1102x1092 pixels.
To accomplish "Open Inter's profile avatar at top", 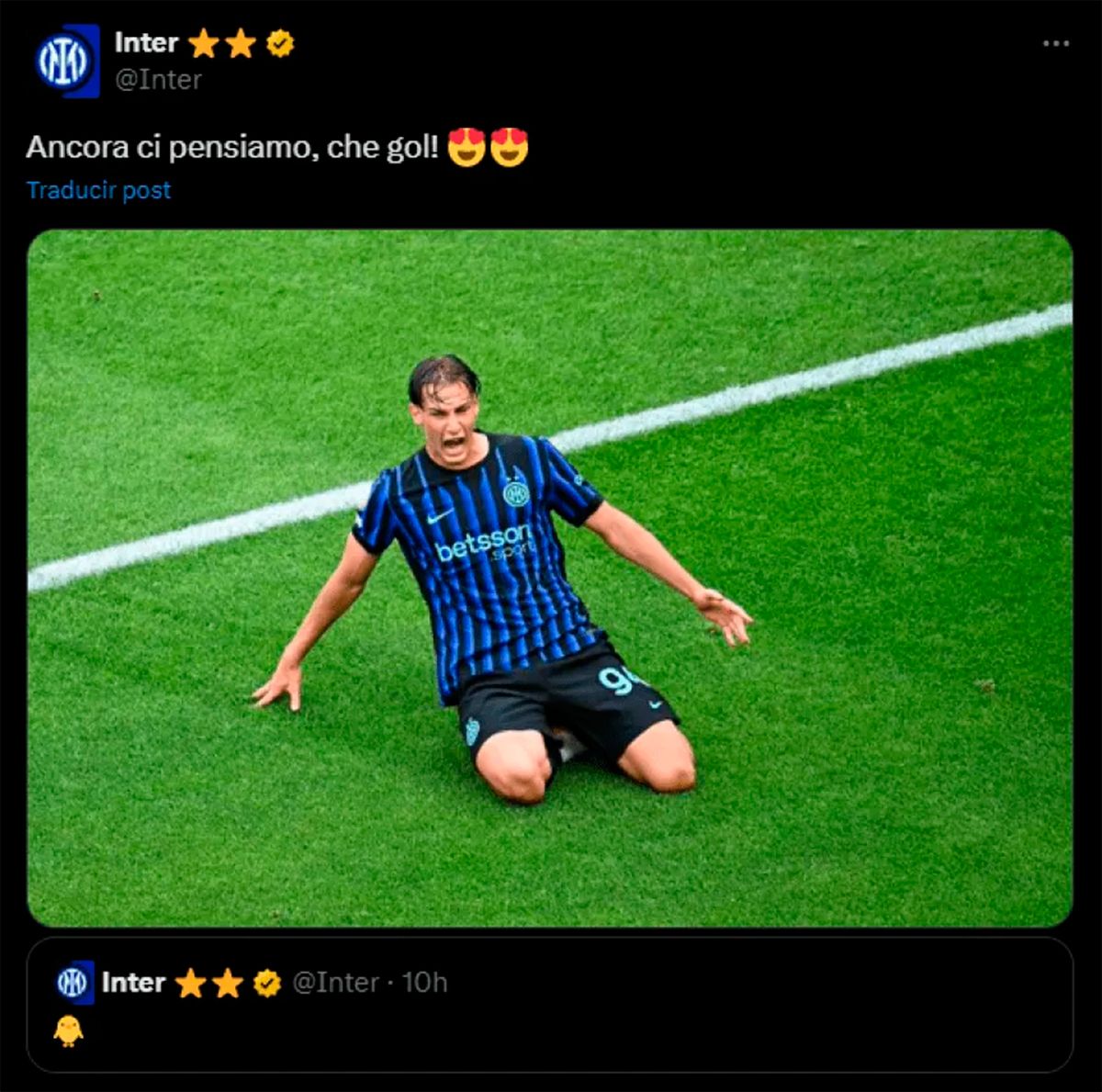I will click(x=65, y=61).
